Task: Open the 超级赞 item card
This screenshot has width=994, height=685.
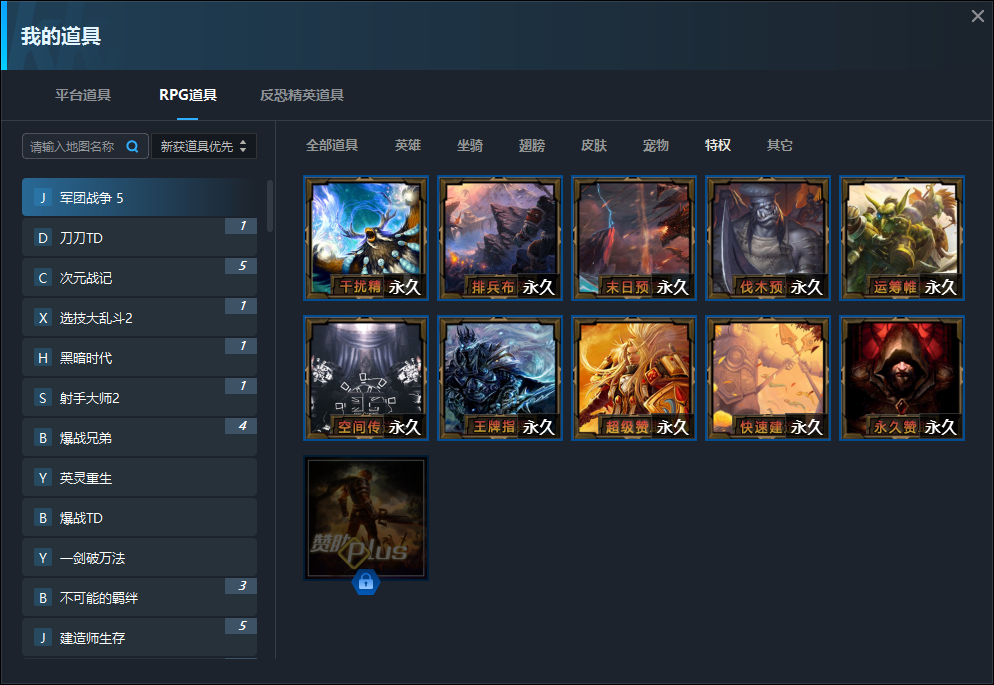Action: click(x=634, y=378)
